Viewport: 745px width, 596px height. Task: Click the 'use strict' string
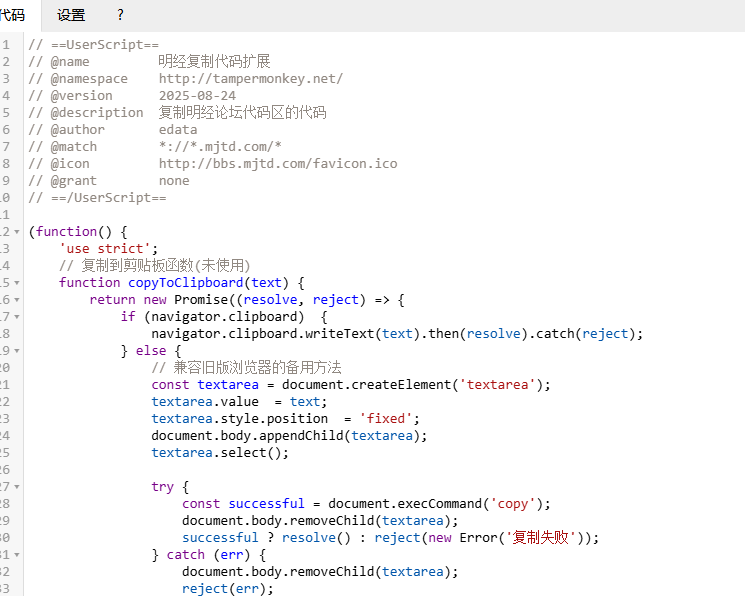click(x=105, y=249)
